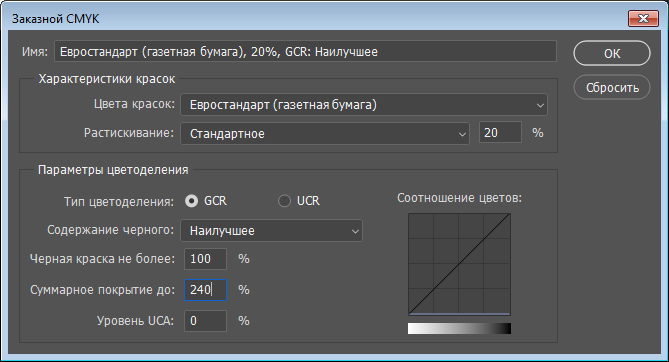
Task: Click the Растискивание label
Action: click(x=129, y=133)
